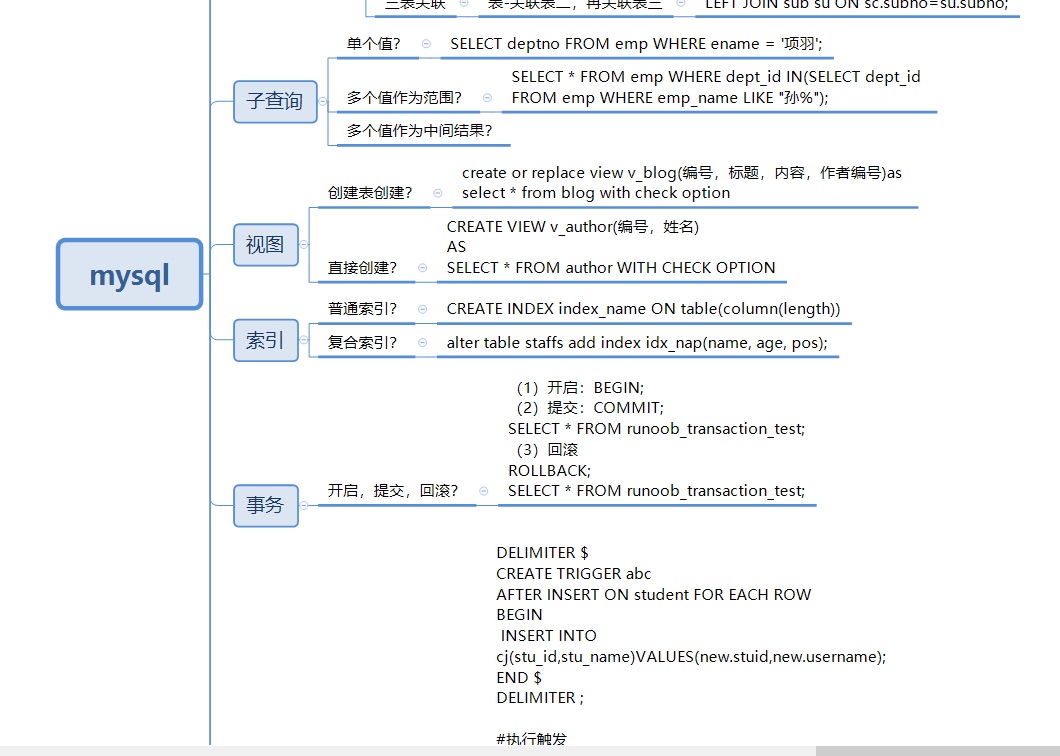The width and height of the screenshot is (1060, 756).
Task: Collapse the 创建表创建? subtopic
Action: coord(438,193)
